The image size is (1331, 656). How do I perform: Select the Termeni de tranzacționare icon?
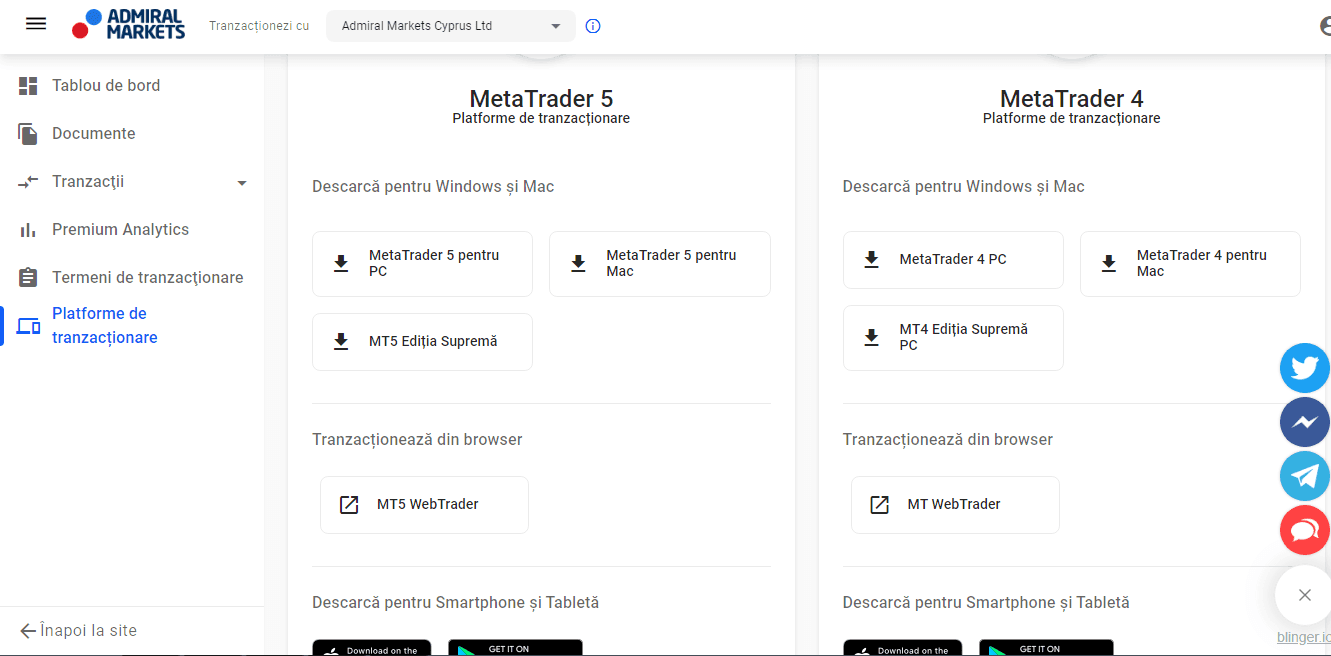[28, 277]
